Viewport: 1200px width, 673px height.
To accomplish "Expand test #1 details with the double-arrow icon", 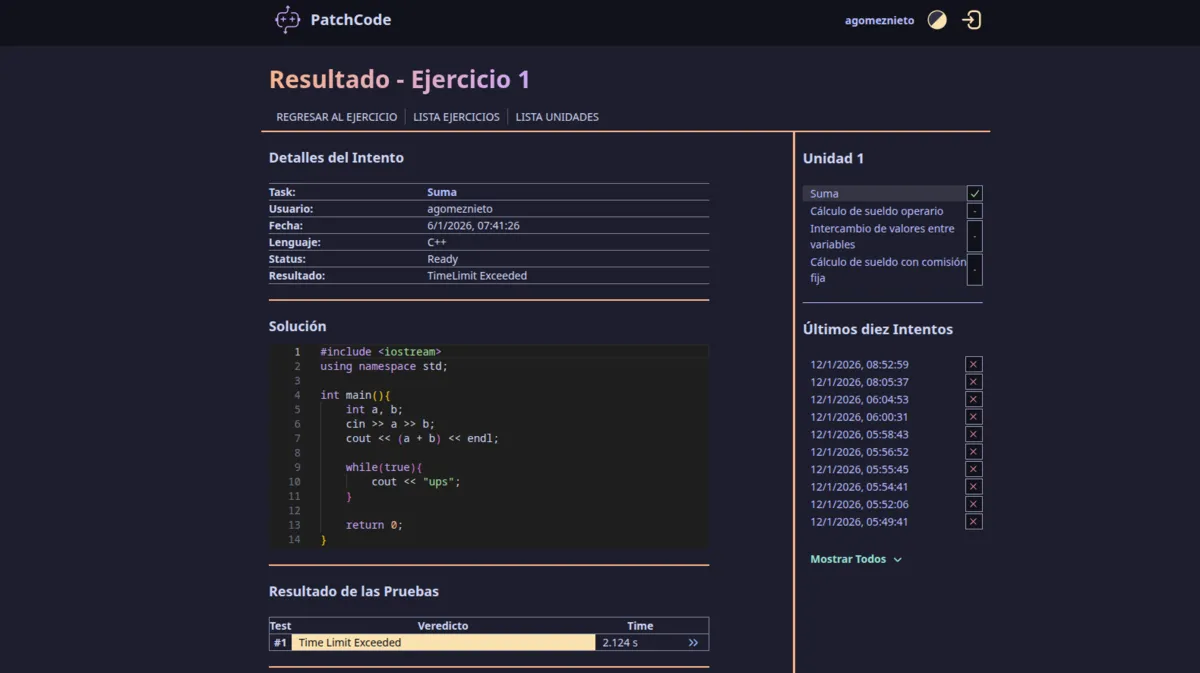I will 693,642.
